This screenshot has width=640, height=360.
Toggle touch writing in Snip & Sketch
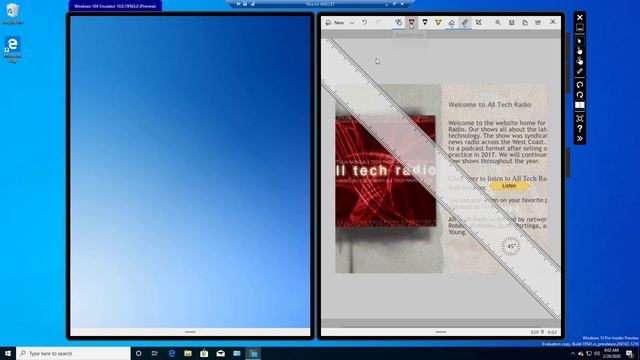coord(398,22)
